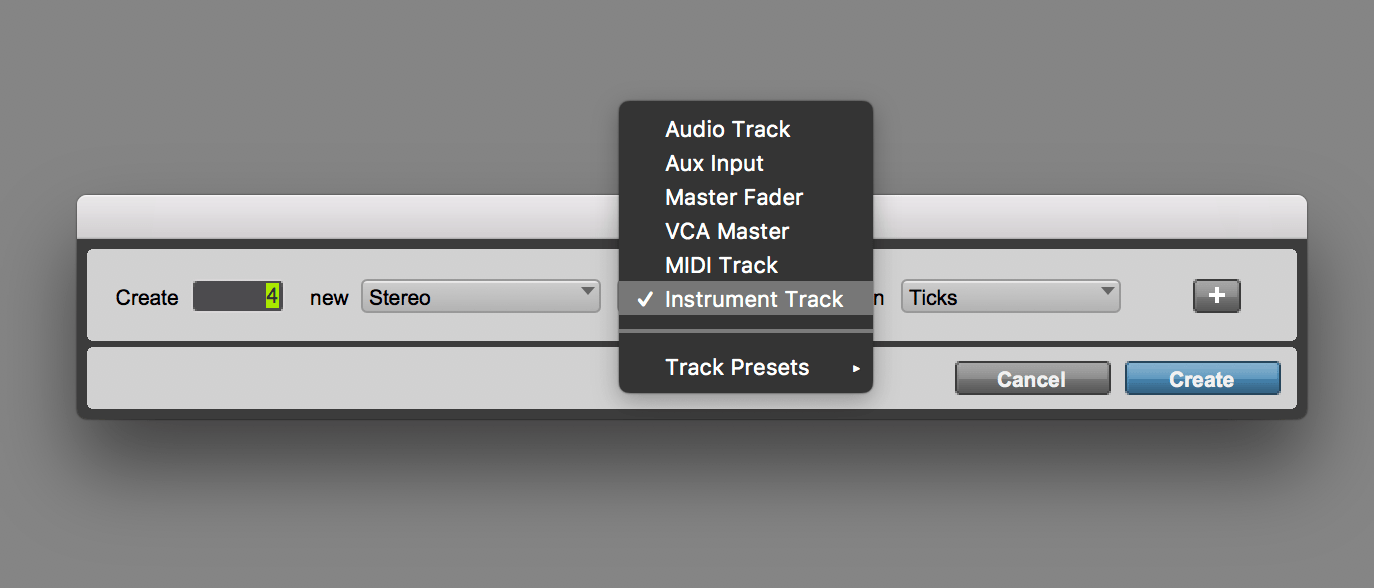Select MIDI Track menu entry
The image size is (1374, 588).
[746, 266]
